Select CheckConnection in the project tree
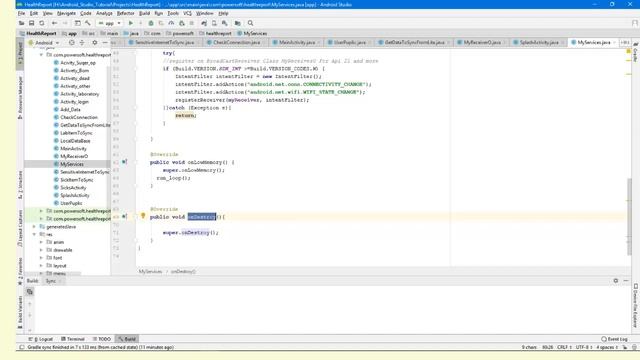640x360 pixels. 79,117
